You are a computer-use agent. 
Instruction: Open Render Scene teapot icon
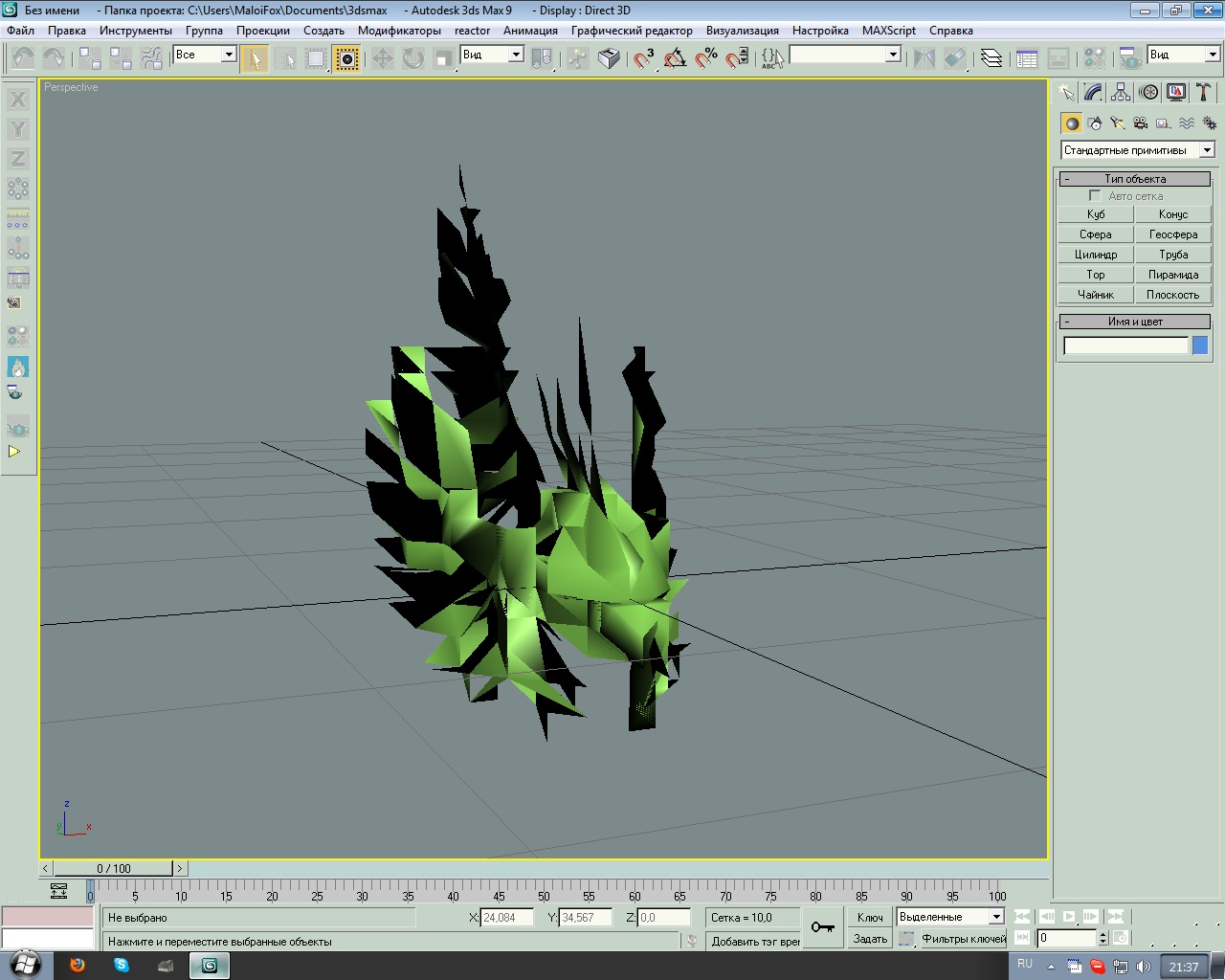click(x=1130, y=58)
